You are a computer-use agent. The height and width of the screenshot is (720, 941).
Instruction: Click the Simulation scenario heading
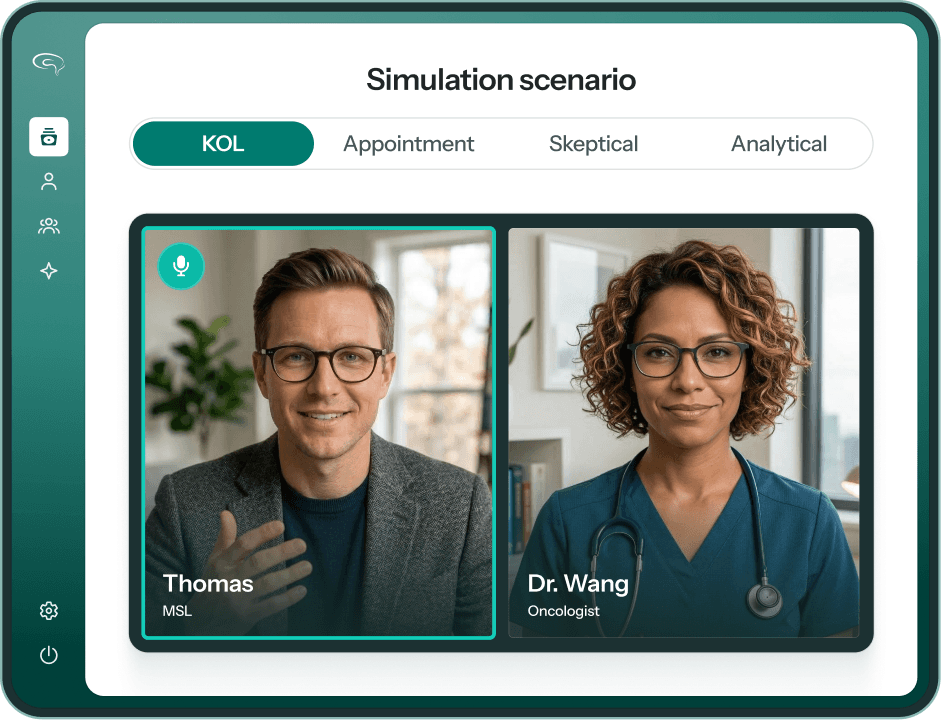501,80
